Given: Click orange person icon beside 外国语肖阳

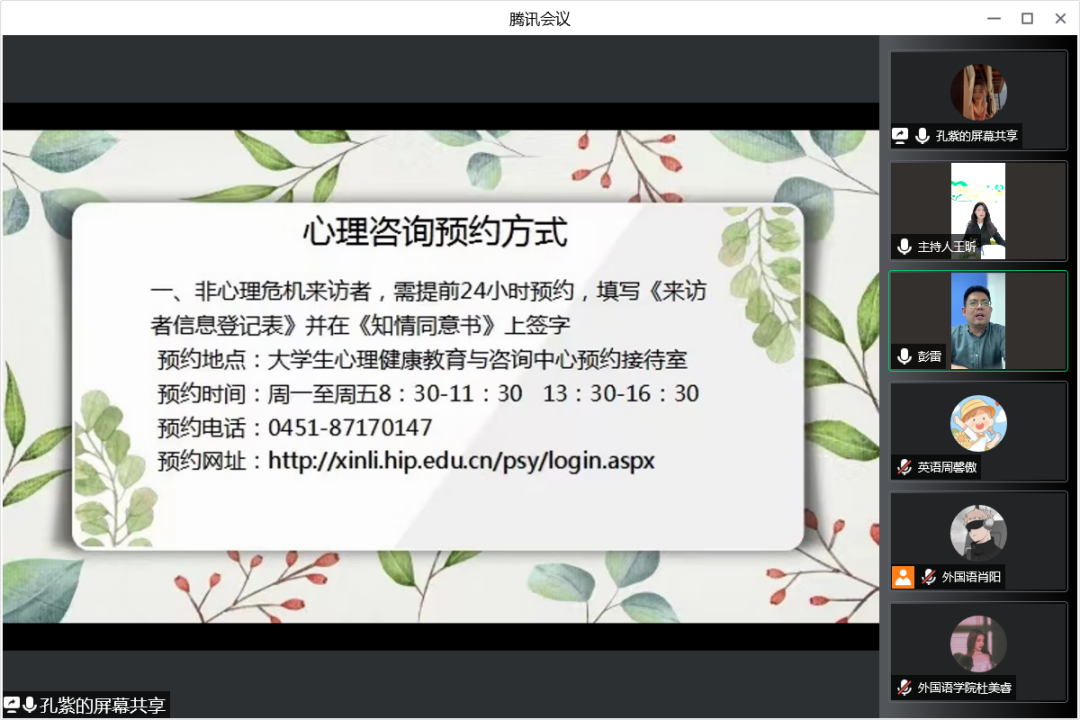Looking at the screenshot, I should pyautogui.click(x=903, y=576).
